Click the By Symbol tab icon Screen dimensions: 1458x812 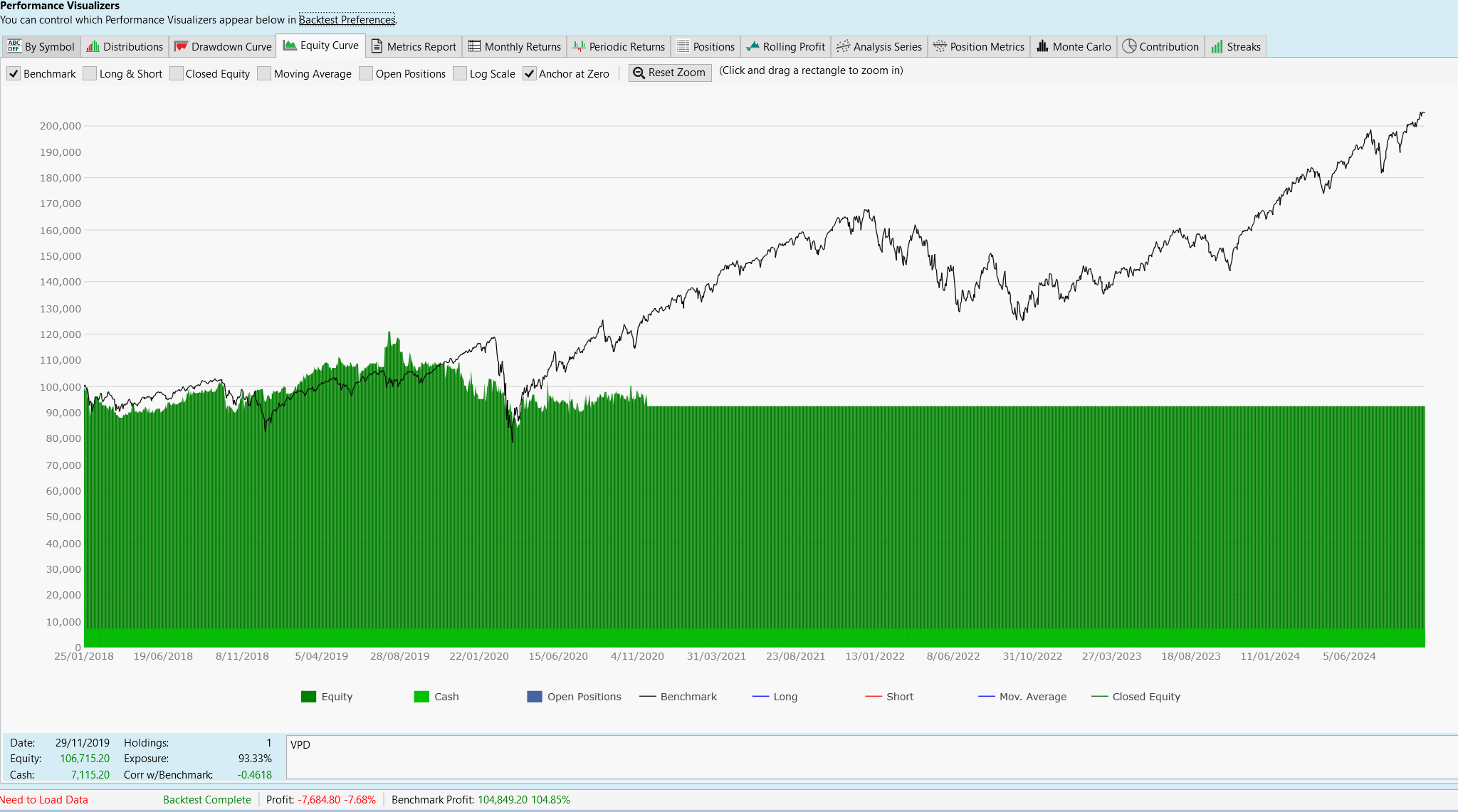click(x=14, y=46)
